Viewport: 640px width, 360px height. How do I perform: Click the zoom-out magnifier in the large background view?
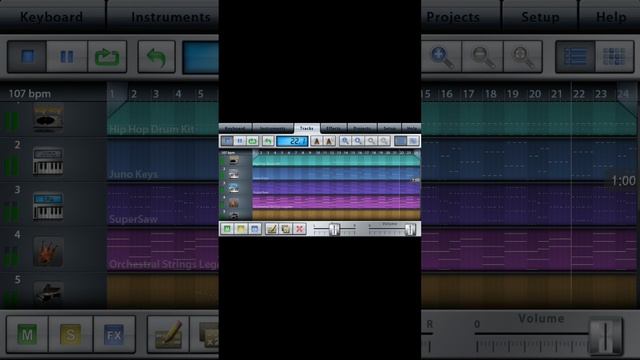(x=482, y=57)
